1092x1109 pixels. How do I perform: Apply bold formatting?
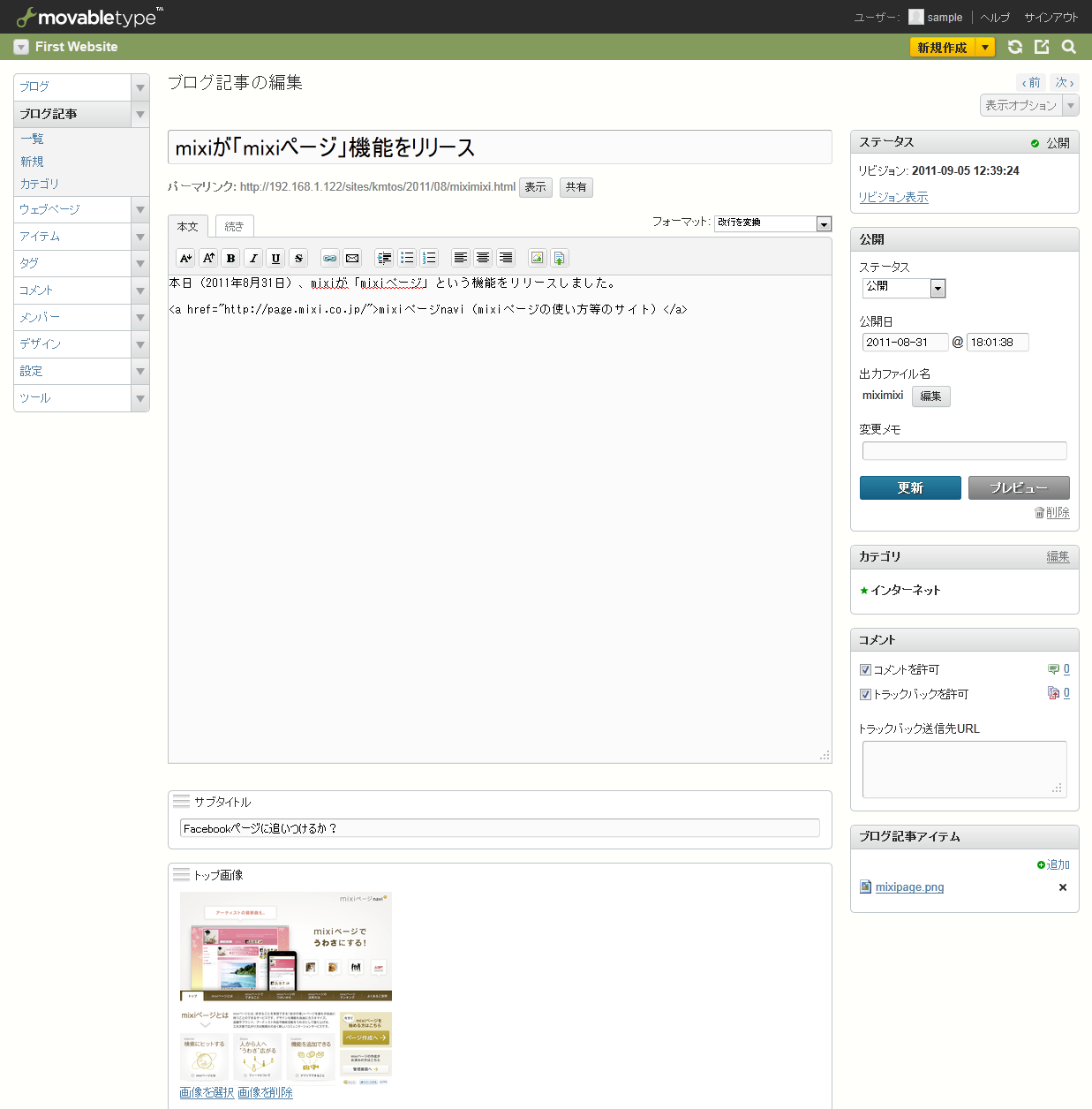[230, 258]
